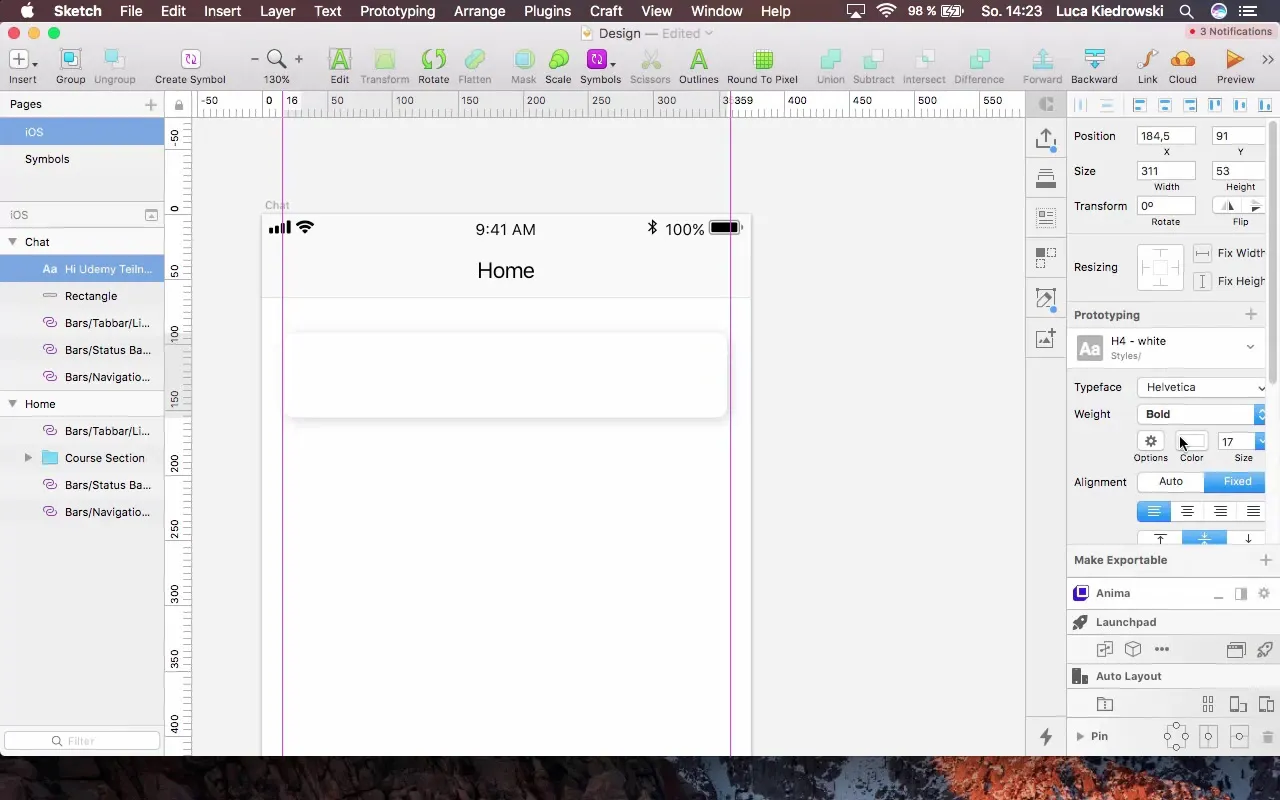Show more toolbar items chevron
1280x800 pixels.
(x=1268, y=60)
